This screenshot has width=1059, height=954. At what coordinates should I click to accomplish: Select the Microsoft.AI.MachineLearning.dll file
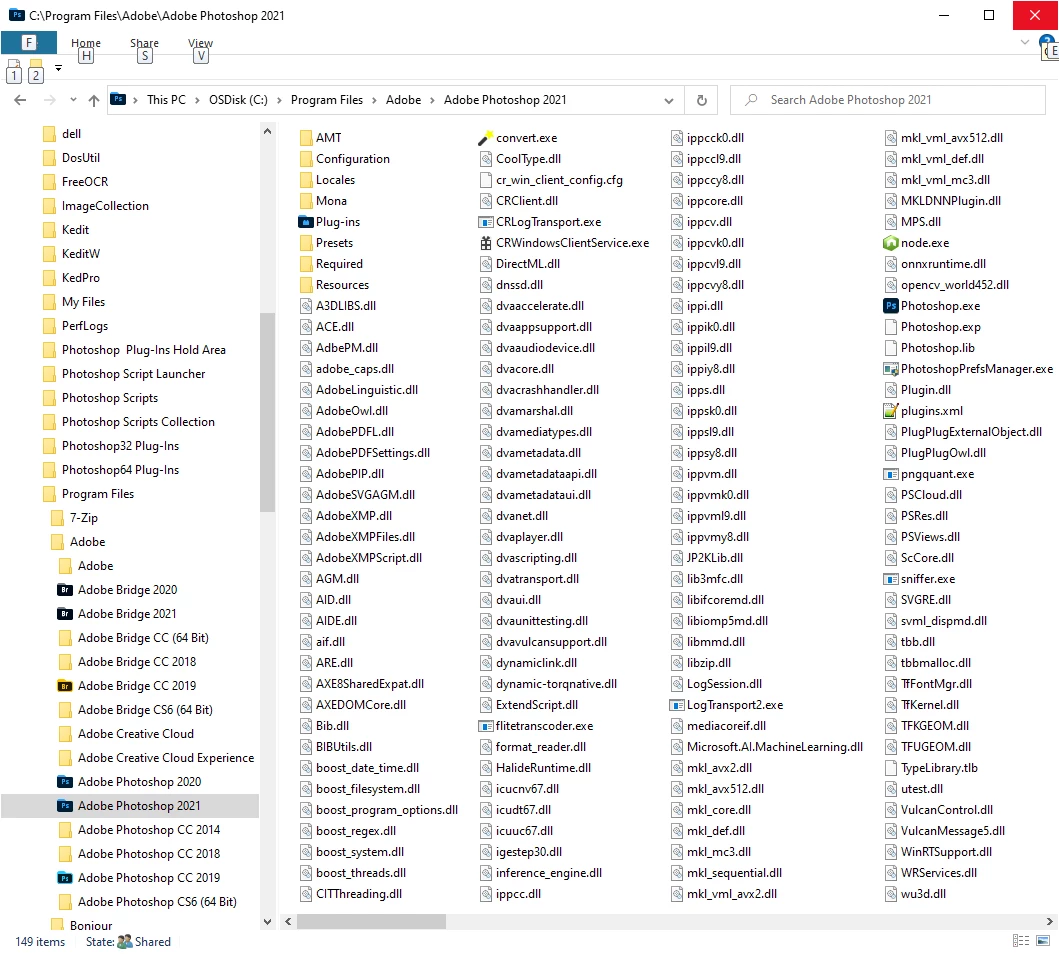(774, 747)
